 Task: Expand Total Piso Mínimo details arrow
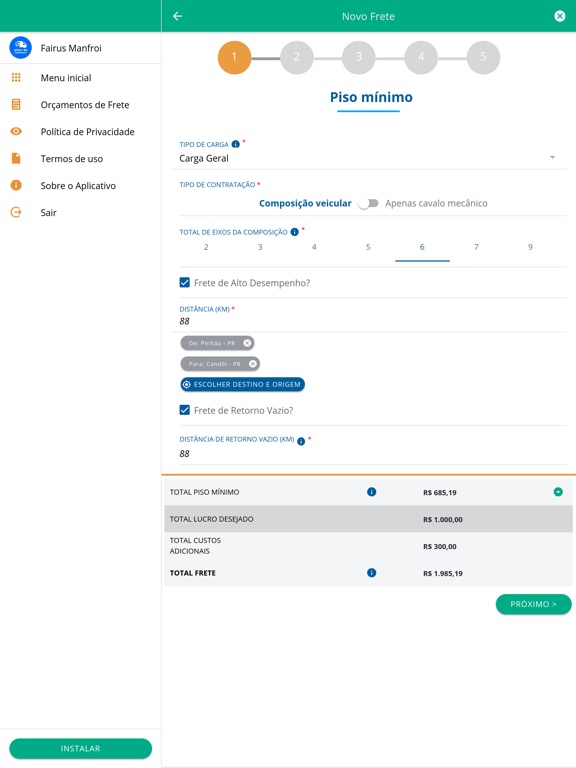coord(558,492)
